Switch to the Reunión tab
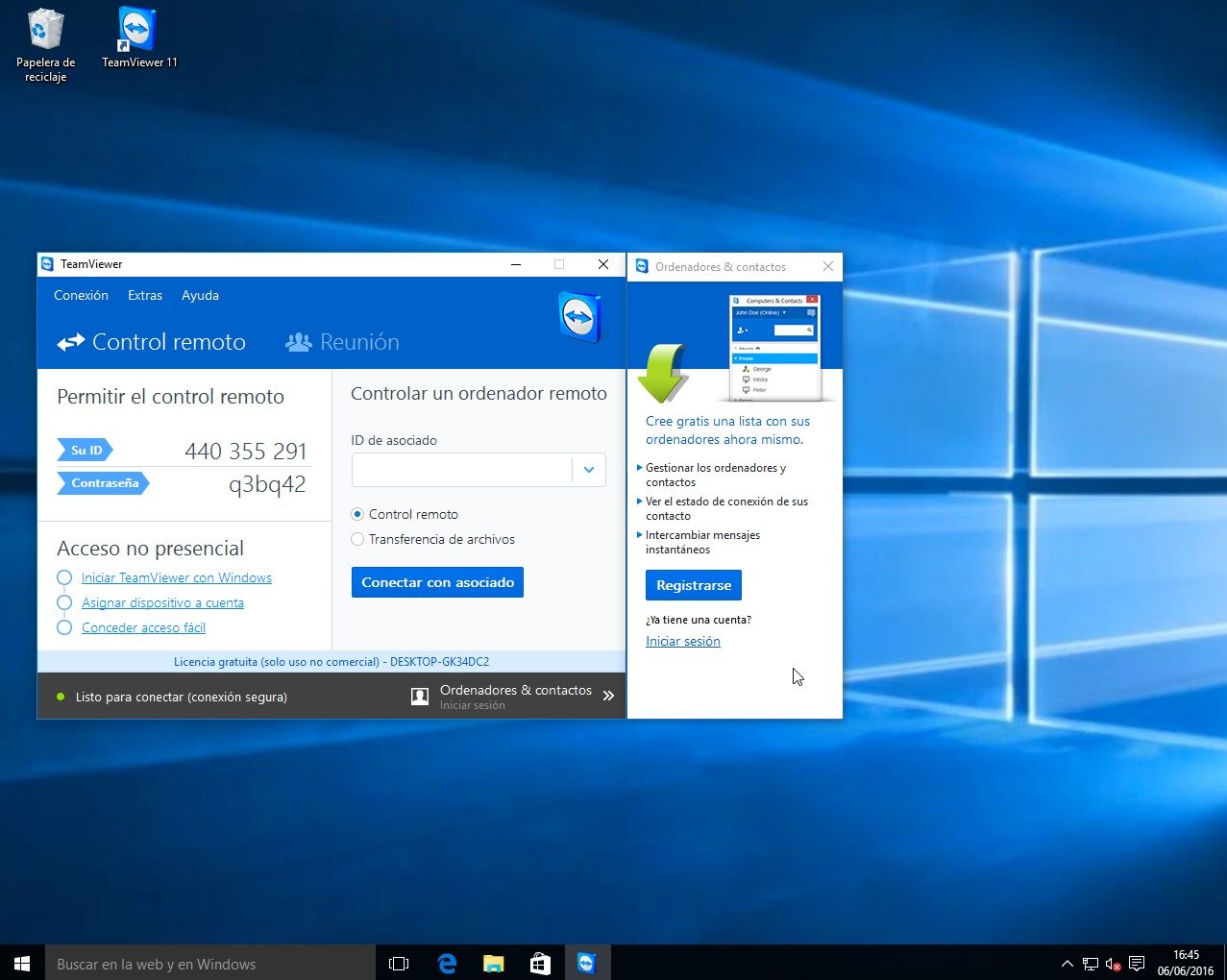The height and width of the screenshot is (980, 1227). 342,342
